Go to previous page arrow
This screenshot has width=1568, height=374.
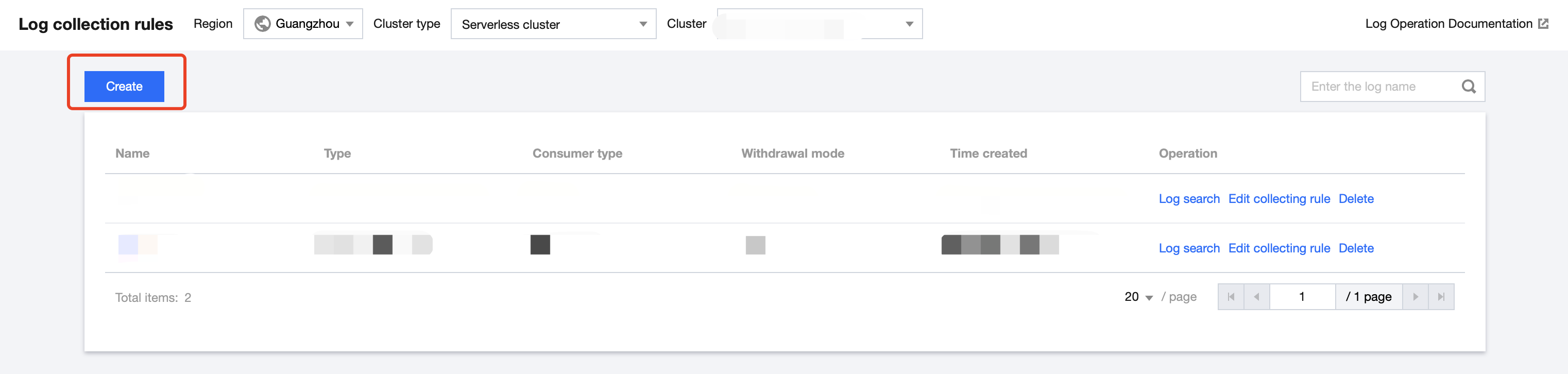click(x=1256, y=297)
